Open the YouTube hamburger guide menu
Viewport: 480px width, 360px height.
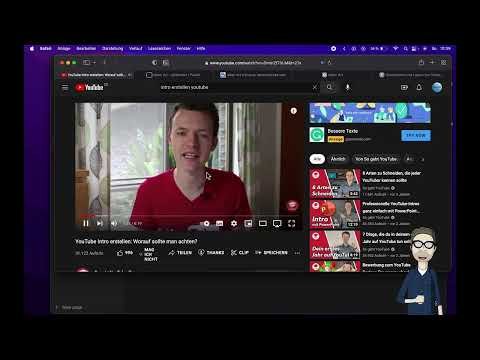pos(65,87)
